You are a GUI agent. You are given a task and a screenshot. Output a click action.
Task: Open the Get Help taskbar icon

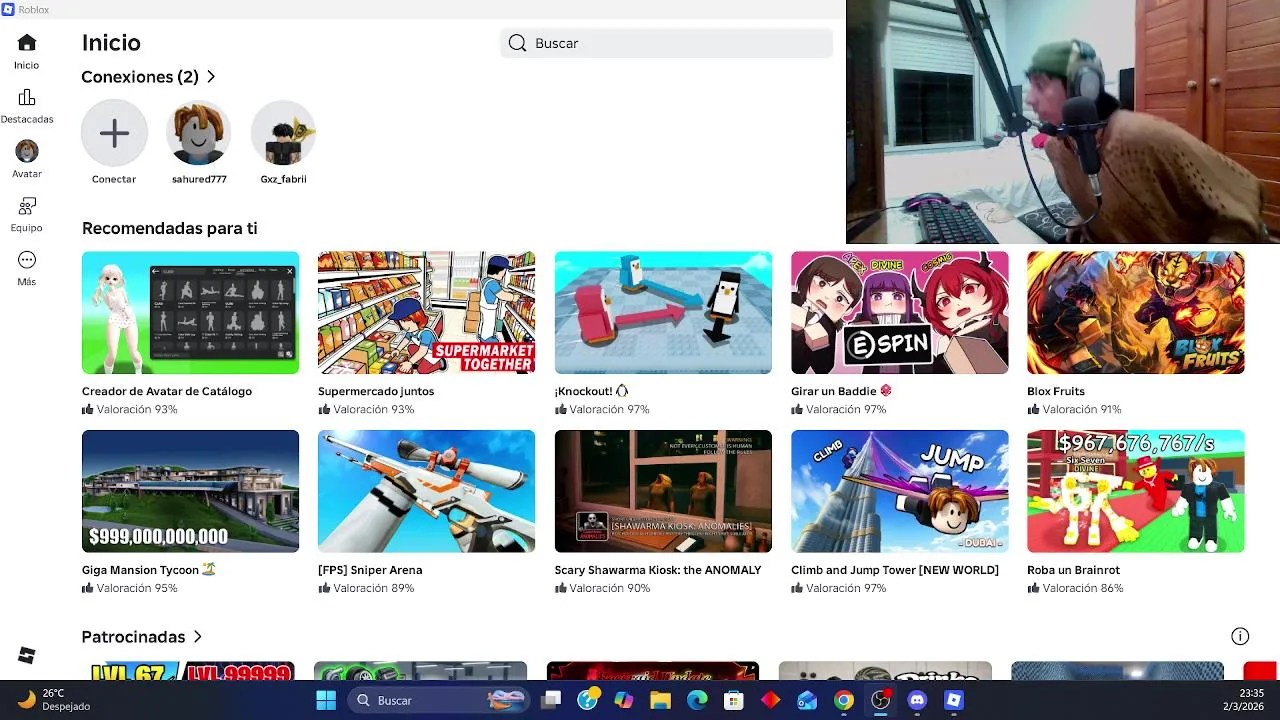588,700
